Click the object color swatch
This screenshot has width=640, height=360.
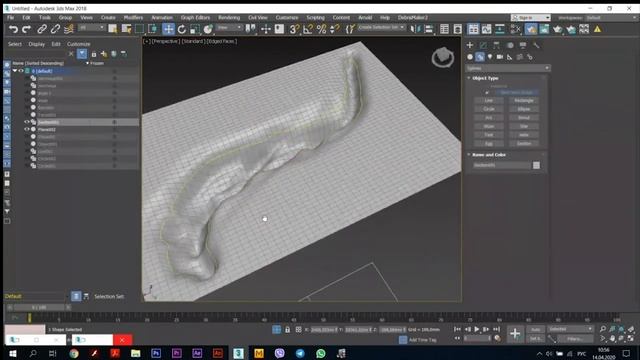point(536,165)
